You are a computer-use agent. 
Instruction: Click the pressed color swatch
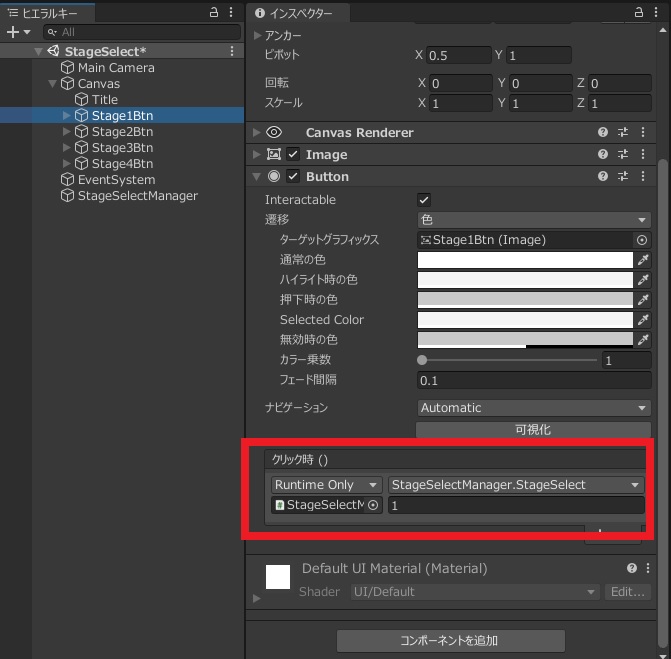coord(525,300)
